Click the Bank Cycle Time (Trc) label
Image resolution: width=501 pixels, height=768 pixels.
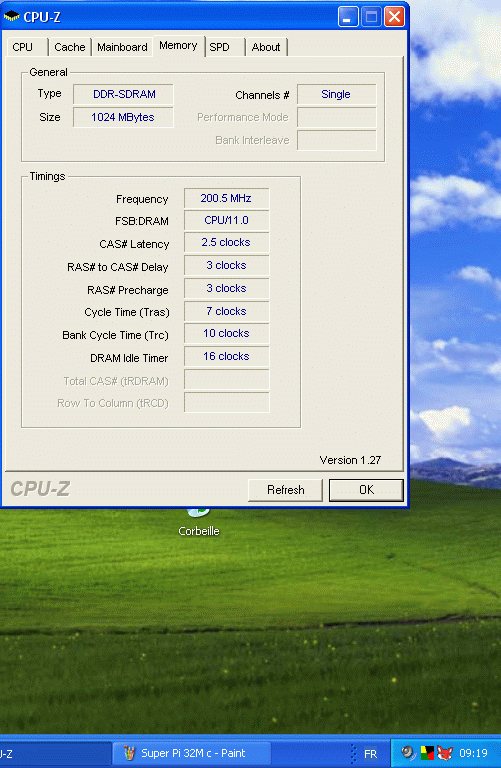coord(115,335)
